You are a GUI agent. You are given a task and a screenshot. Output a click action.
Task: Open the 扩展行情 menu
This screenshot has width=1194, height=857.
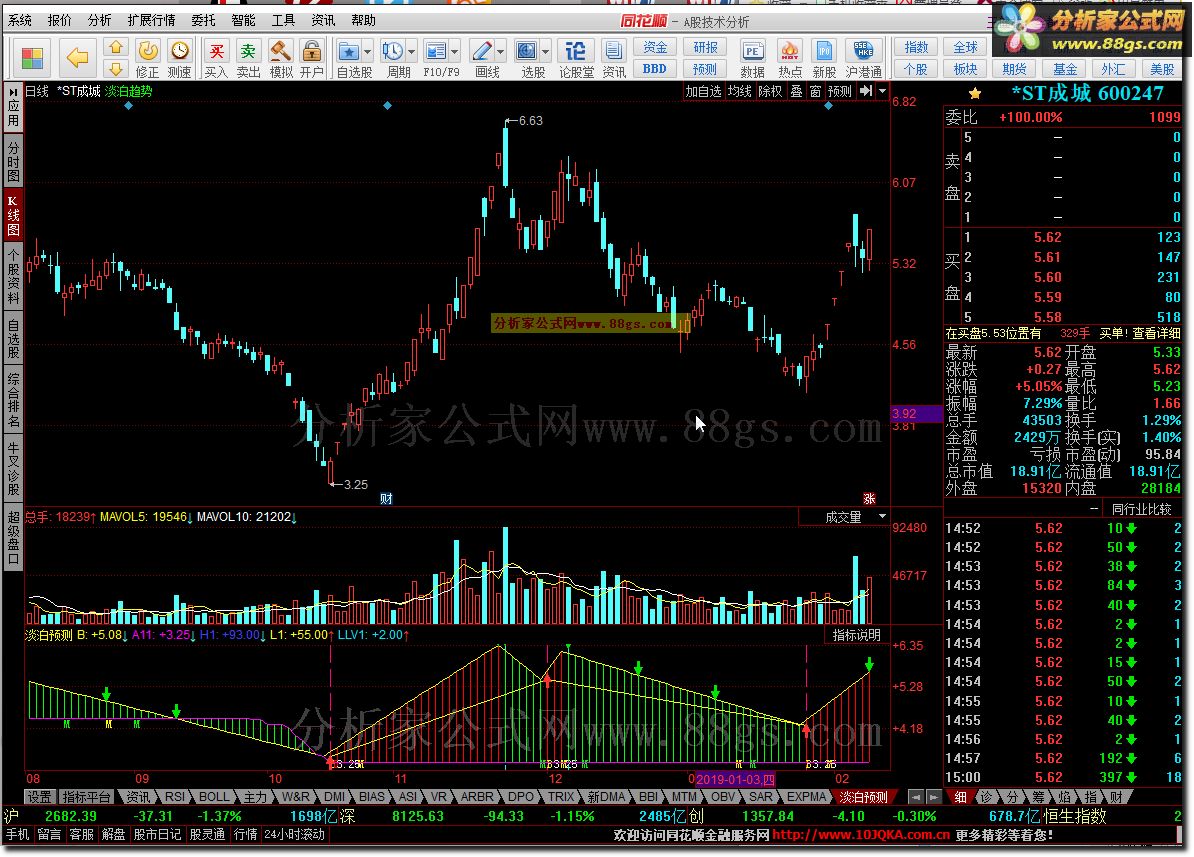click(x=152, y=21)
